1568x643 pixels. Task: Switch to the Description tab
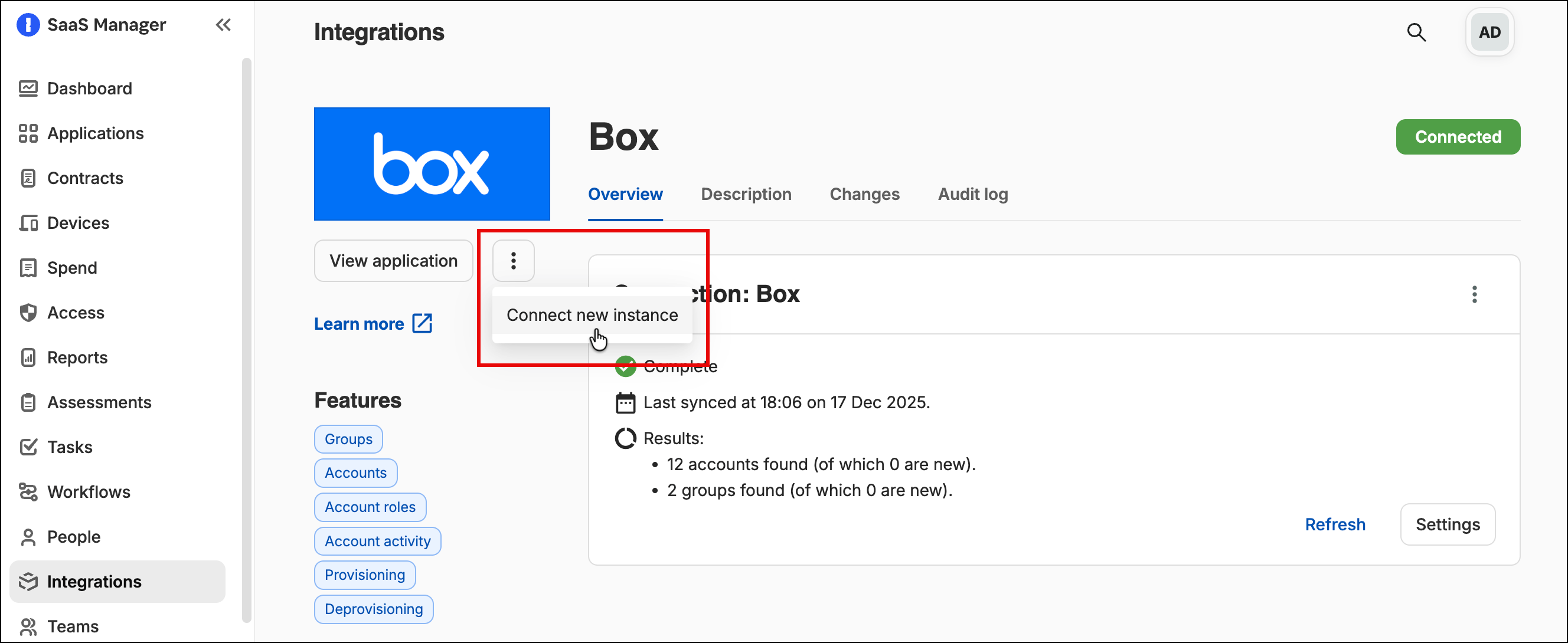pos(746,194)
